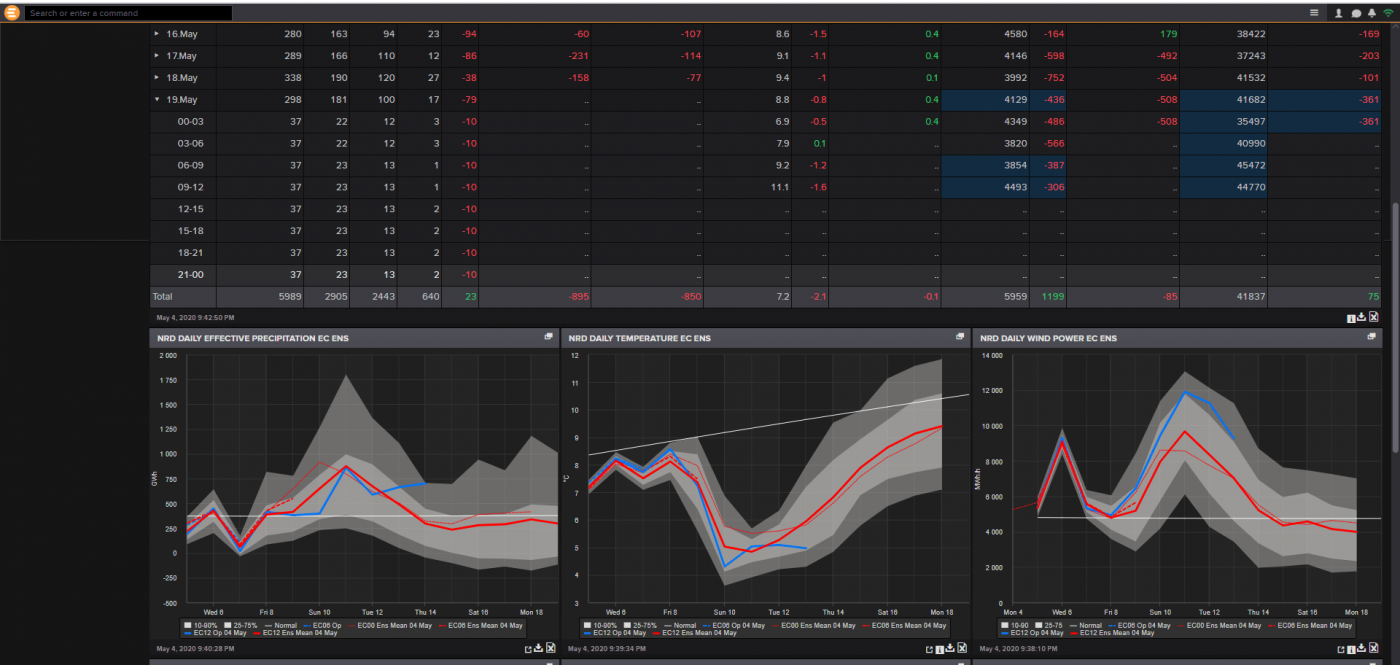Download the Effective Precipitation chart data
The width and height of the screenshot is (1400, 665).
coord(537,648)
